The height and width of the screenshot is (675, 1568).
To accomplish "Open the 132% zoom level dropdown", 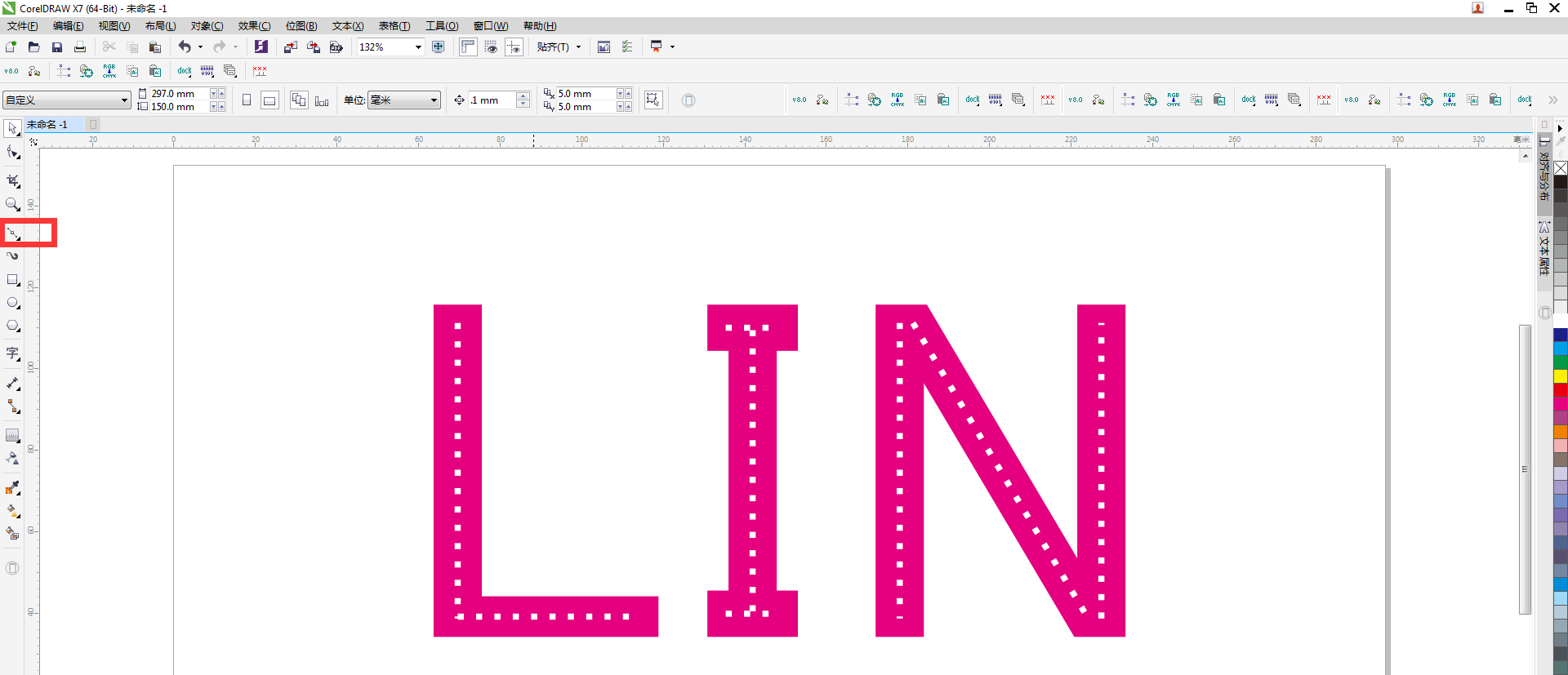I will pyautogui.click(x=418, y=47).
